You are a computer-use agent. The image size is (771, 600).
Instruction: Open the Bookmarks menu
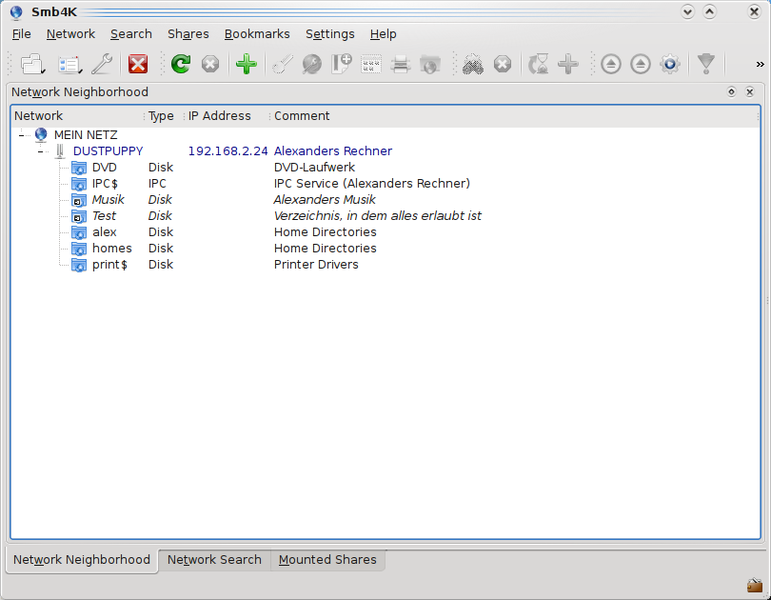(x=257, y=34)
